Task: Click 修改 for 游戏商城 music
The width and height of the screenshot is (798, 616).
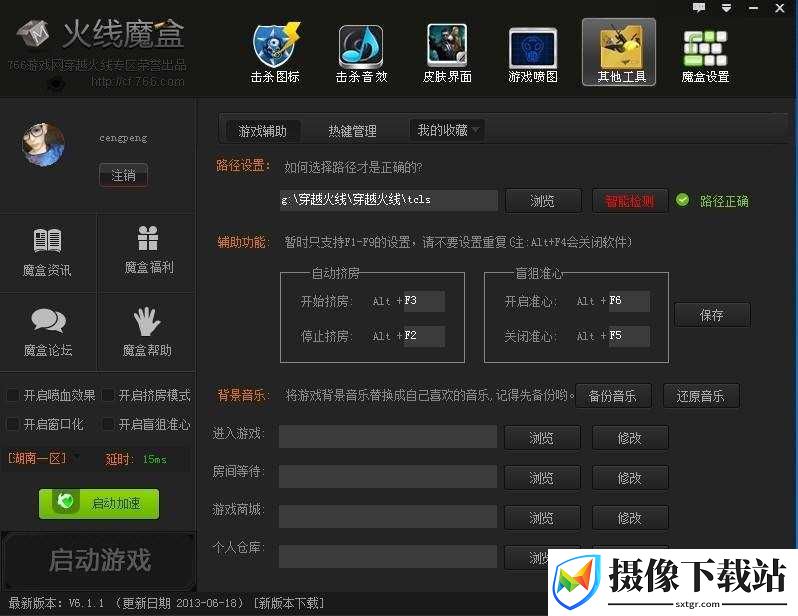Action: 630,518
